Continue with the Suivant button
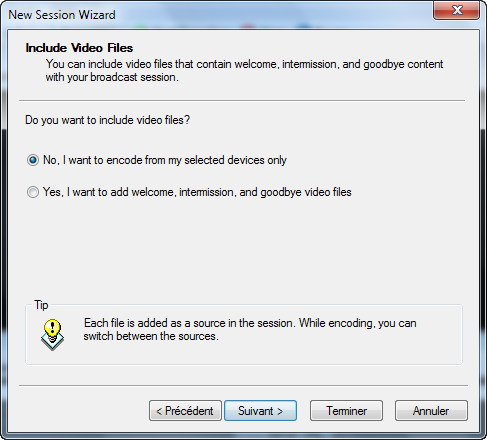 point(260,411)
